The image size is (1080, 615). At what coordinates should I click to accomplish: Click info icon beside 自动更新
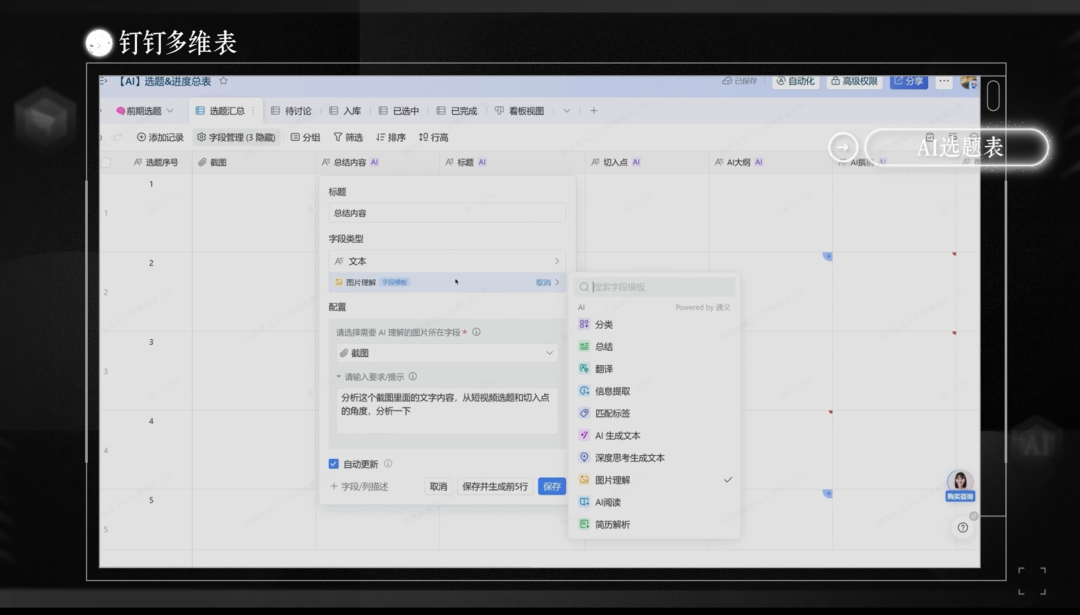coord(388,463)
